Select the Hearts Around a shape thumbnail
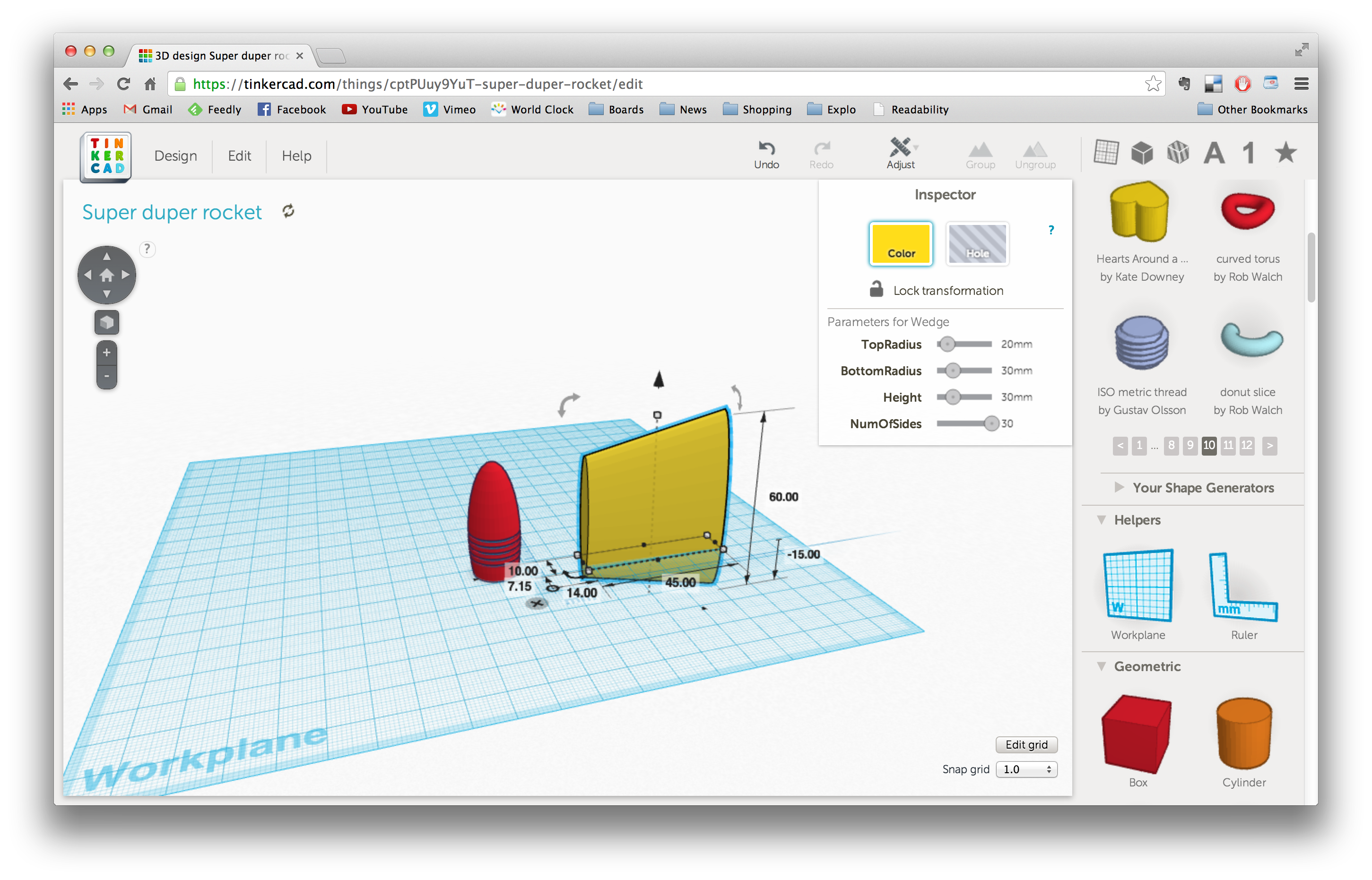The width and height of the screenshot is (1372, 880). (1139, 211)
